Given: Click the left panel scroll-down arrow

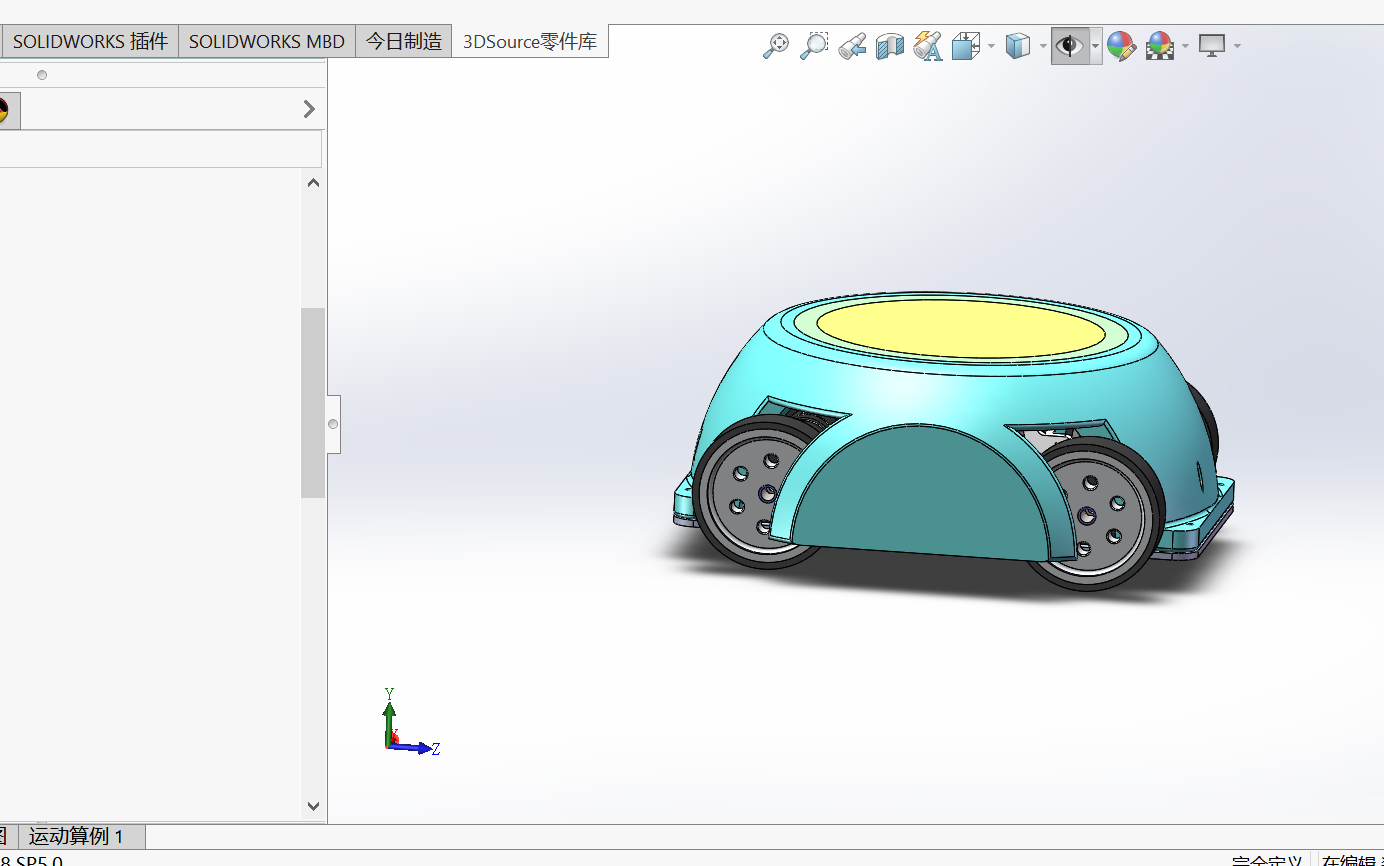Looking at the screenshot, I should pos(313,805).
